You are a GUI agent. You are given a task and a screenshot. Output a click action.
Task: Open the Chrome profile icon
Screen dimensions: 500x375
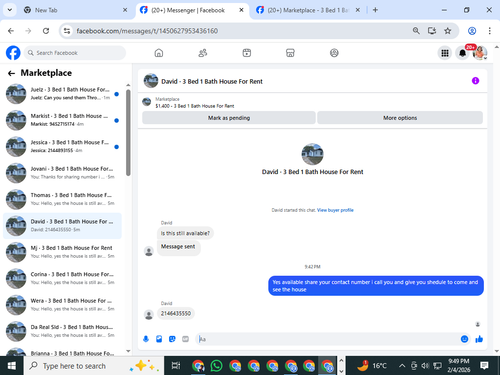472,31
